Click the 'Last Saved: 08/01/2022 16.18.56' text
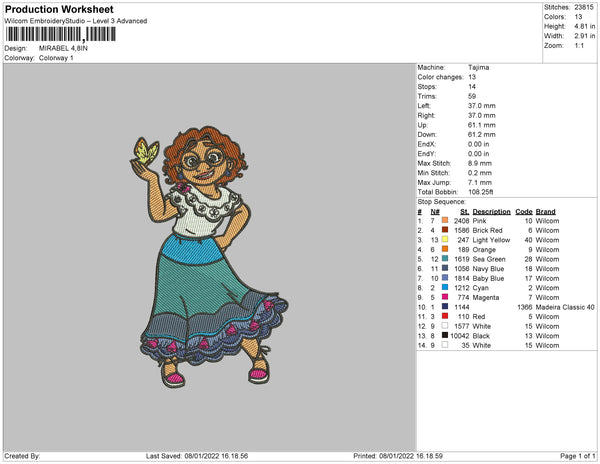Screen dimensions: 600x464 pyautogui.click(x=197, y=456)
